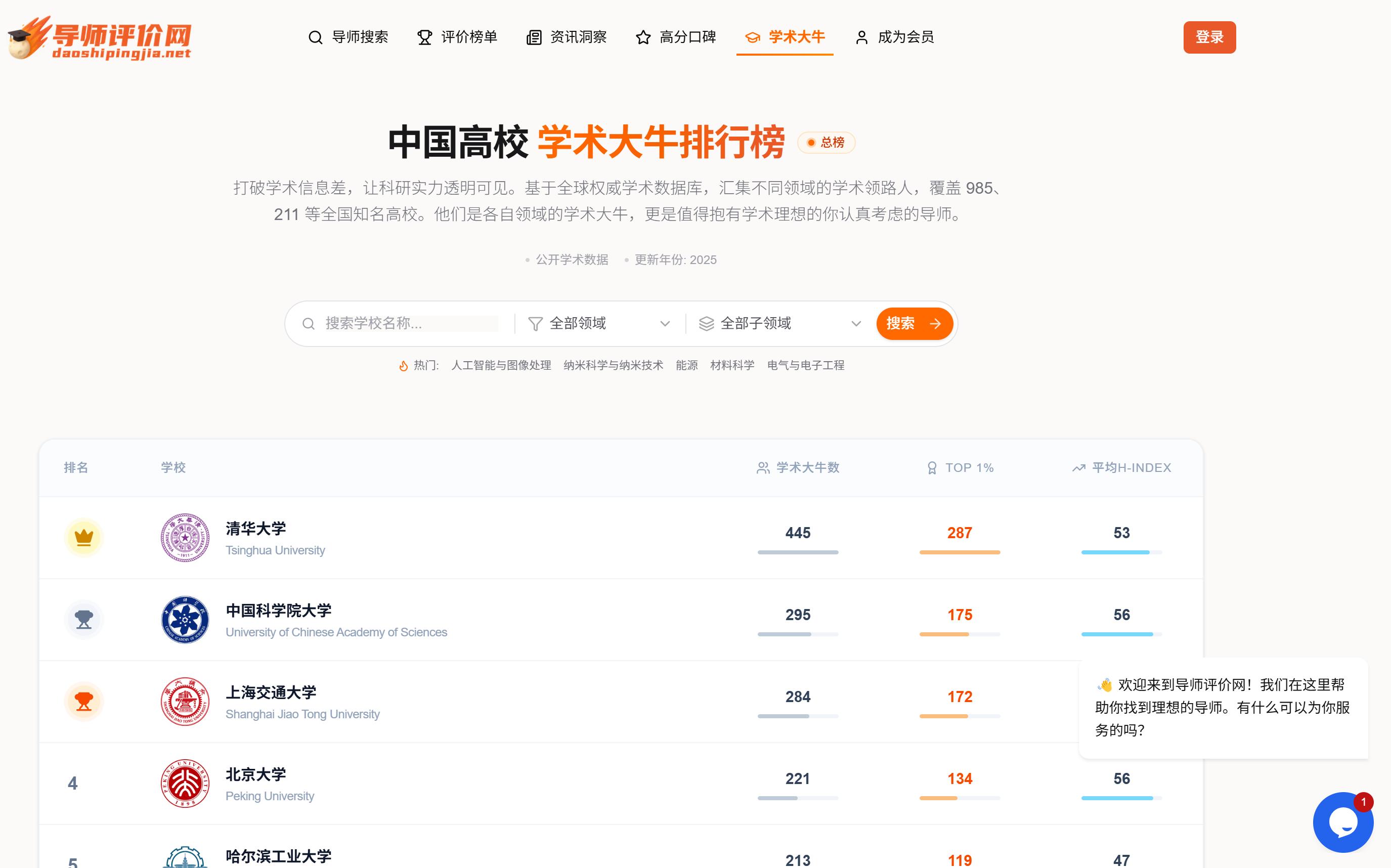The height and width of the screenshot is (868, 1391).
Task: Click Peking University's 134 TOP 1% value
Action: click(x=960, y=779)
